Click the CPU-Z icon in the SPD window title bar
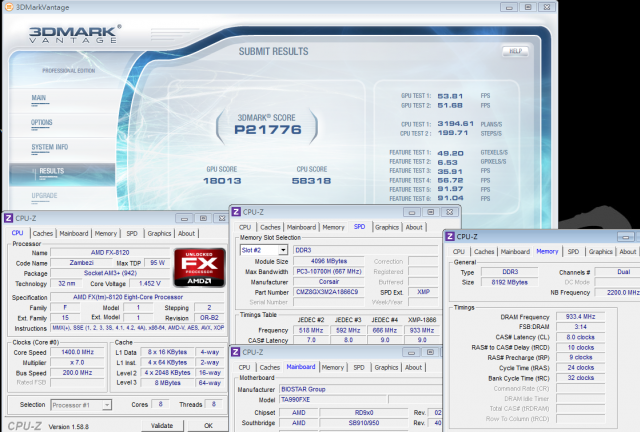The height and width of the screenshot is (432, 640). [x=236, y=212]
